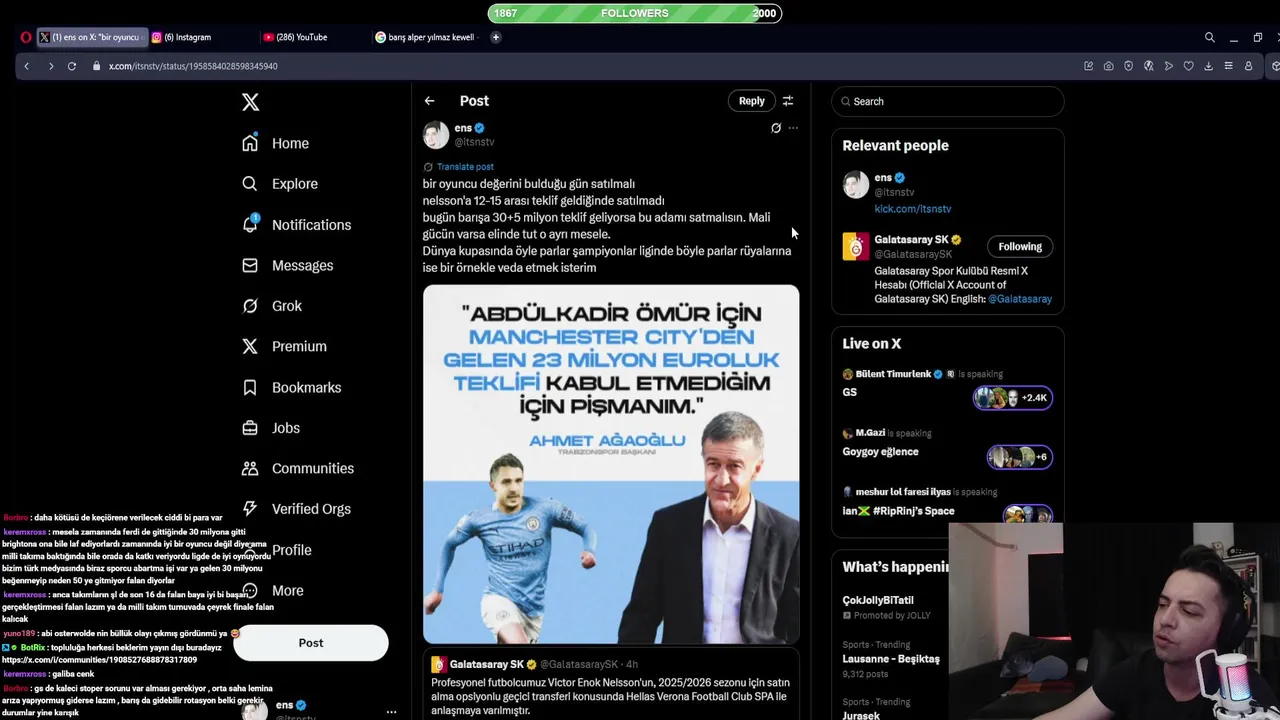The image size is (1280, 720).
Task: Open Communities in X sidebar
Action: [298, 468]
